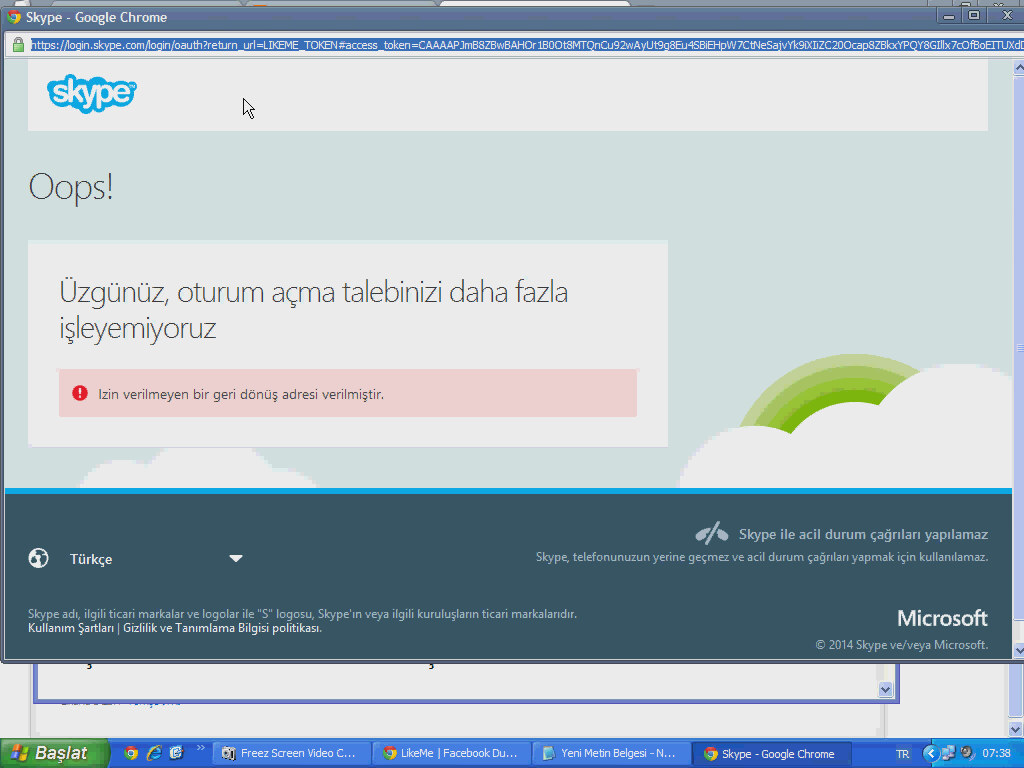Click scroll-down arrow of background window text box
The image size is (1024, 768).
click(x=886, y=689)
